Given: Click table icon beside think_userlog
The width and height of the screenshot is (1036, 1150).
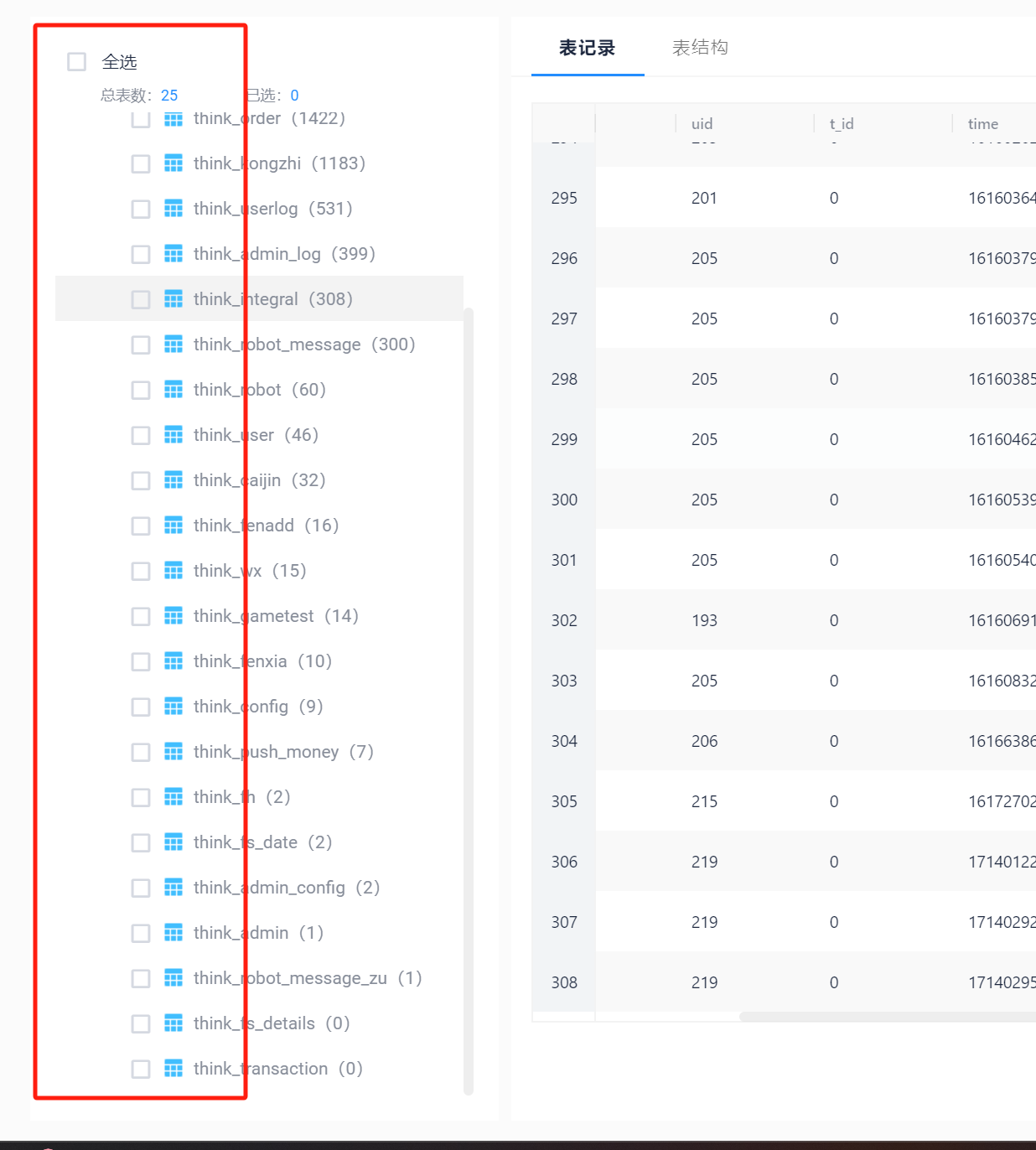Looking at the screenshot, I should (x=174, y=209).
